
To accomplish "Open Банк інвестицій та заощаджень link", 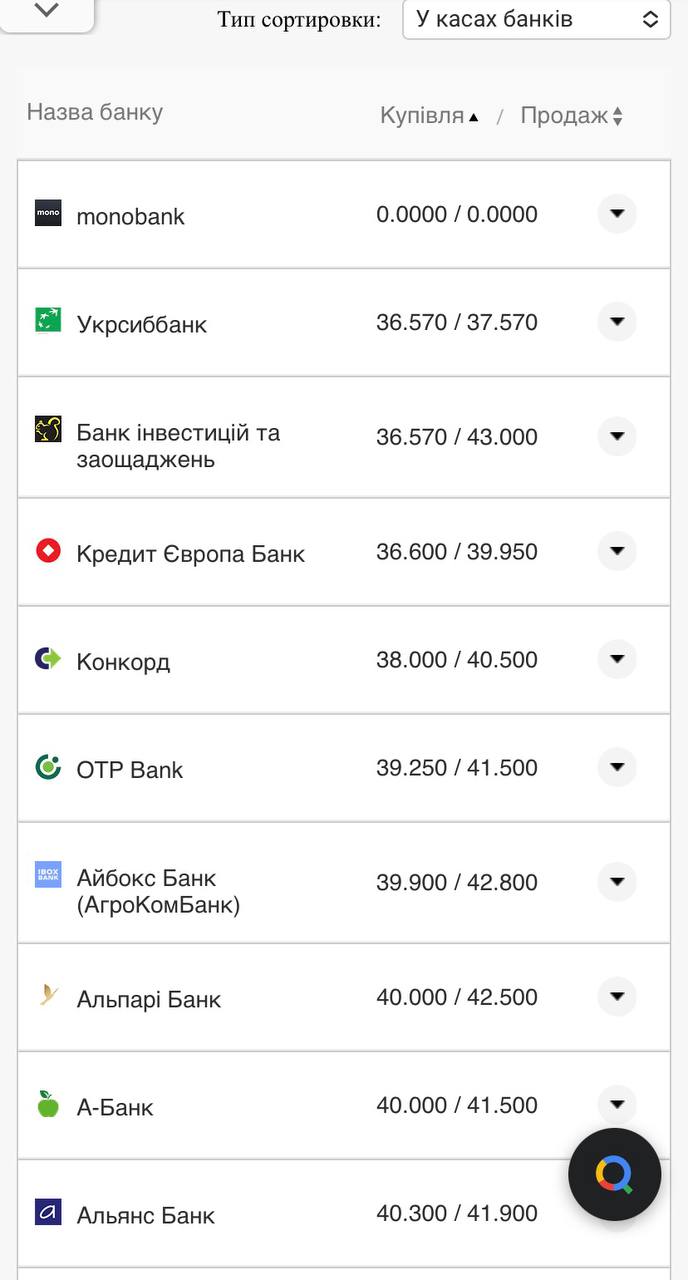I will point(178,446).
